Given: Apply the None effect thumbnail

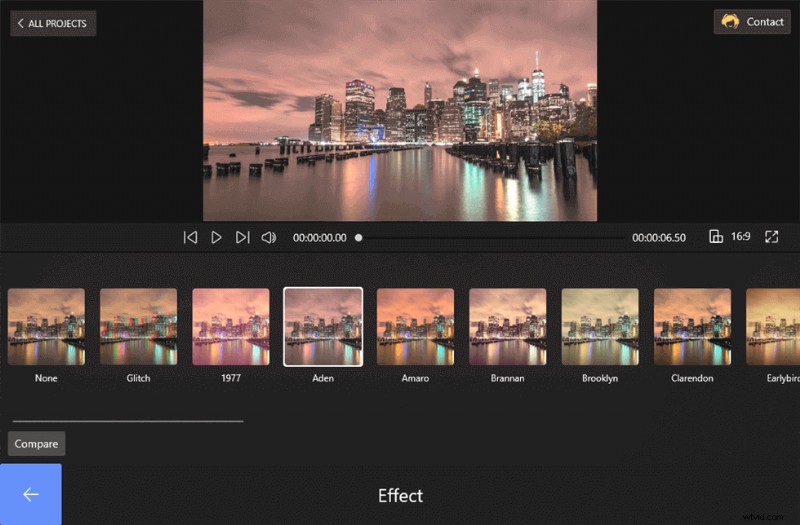Looking at the screenshot, I should click(46, 327).
